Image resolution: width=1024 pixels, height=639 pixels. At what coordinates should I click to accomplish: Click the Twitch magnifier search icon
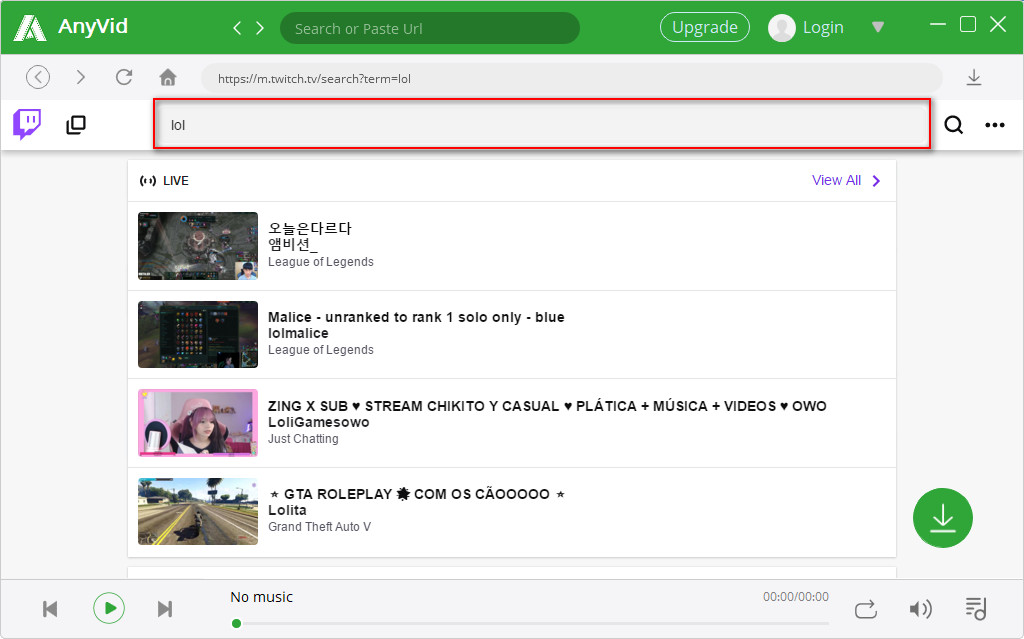click(x=953, y=124)
